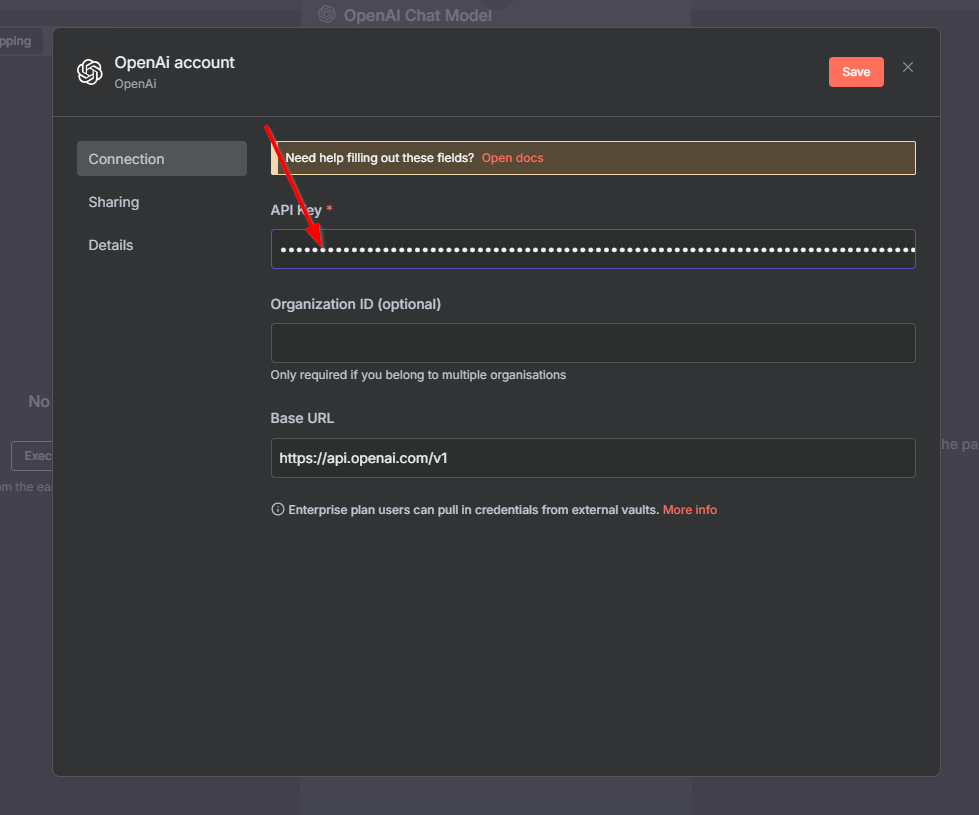Open docs link in help banner

click(x=512, y=158)
